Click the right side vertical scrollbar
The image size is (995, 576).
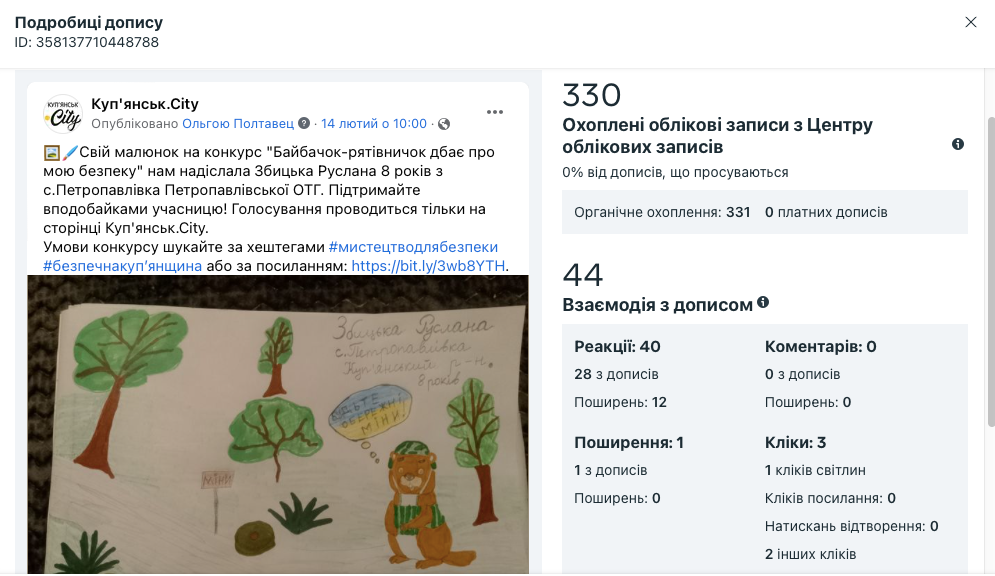[991, 272]
